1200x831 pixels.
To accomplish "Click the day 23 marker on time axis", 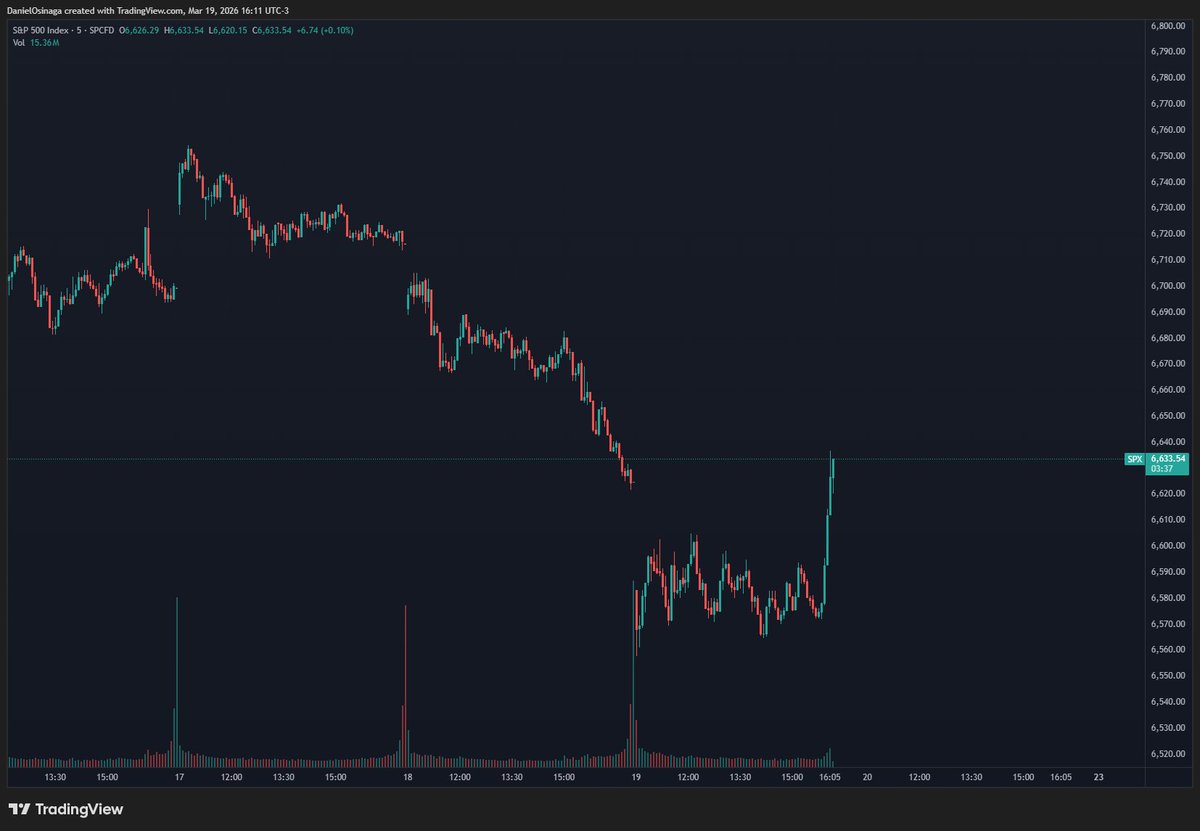I will click(1098, 777).
